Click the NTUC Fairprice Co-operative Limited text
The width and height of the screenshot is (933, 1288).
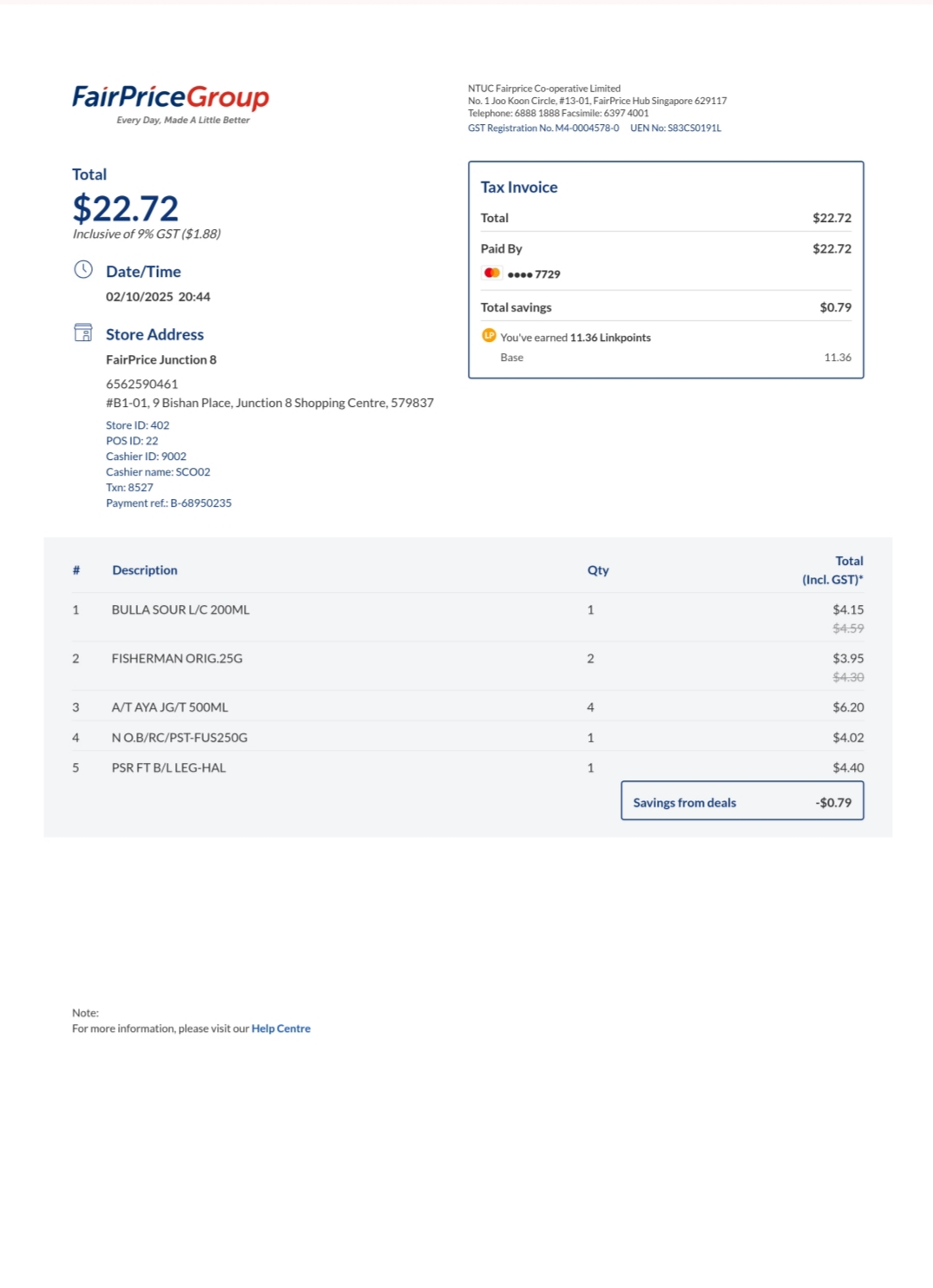(x=544, y=89)
